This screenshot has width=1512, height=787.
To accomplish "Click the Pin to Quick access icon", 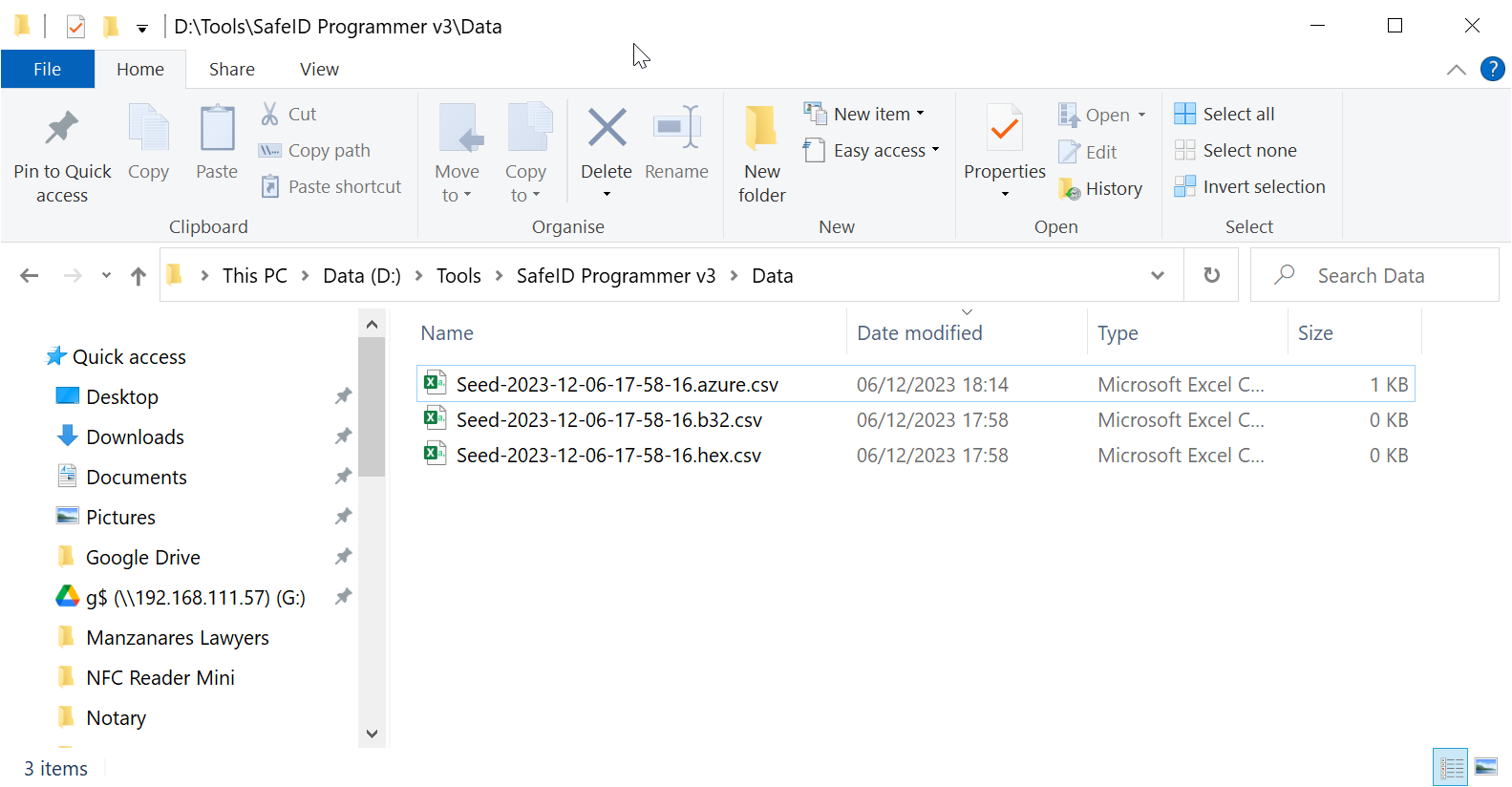I will click(x=62, y=128).
